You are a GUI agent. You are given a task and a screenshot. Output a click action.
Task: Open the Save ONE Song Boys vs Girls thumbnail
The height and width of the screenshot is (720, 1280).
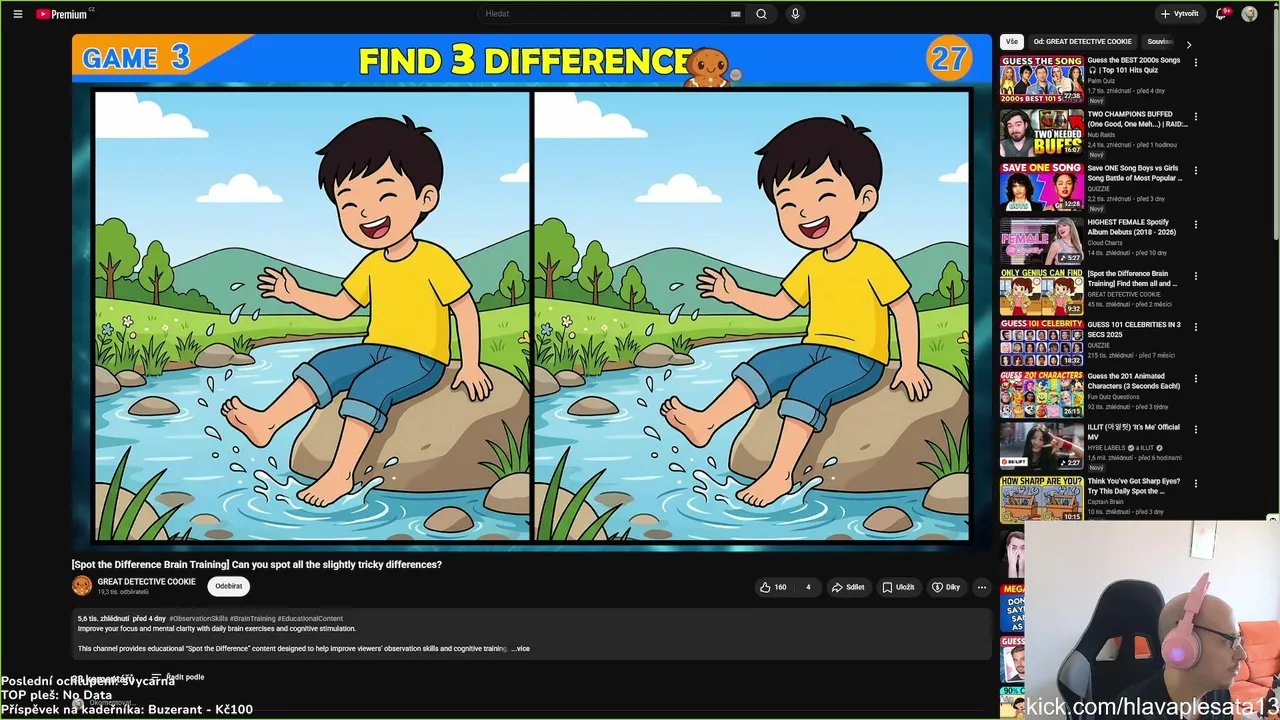click(1041, 187)
